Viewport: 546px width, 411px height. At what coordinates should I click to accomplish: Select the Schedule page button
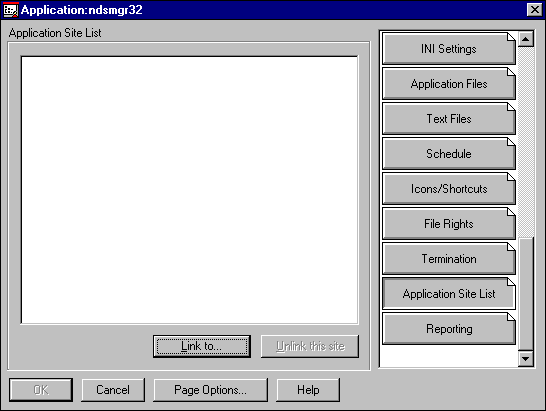(449, 154)
